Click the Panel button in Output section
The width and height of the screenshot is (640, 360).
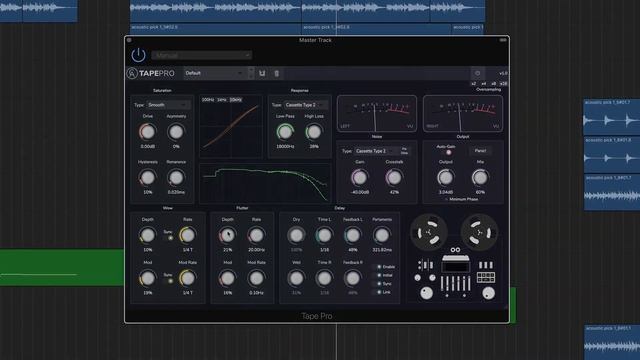[x=480, y=151]
